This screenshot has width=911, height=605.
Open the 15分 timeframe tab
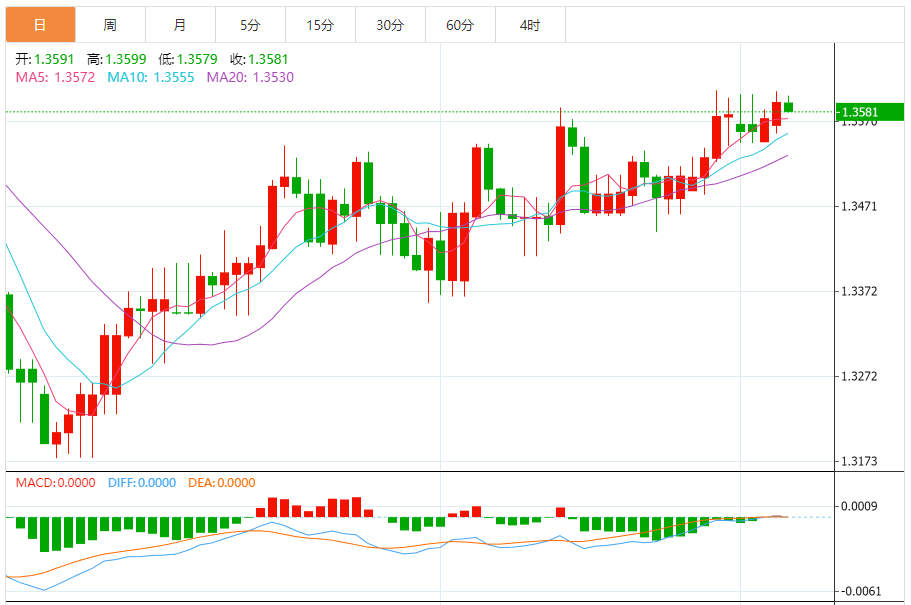click(321, 25)
